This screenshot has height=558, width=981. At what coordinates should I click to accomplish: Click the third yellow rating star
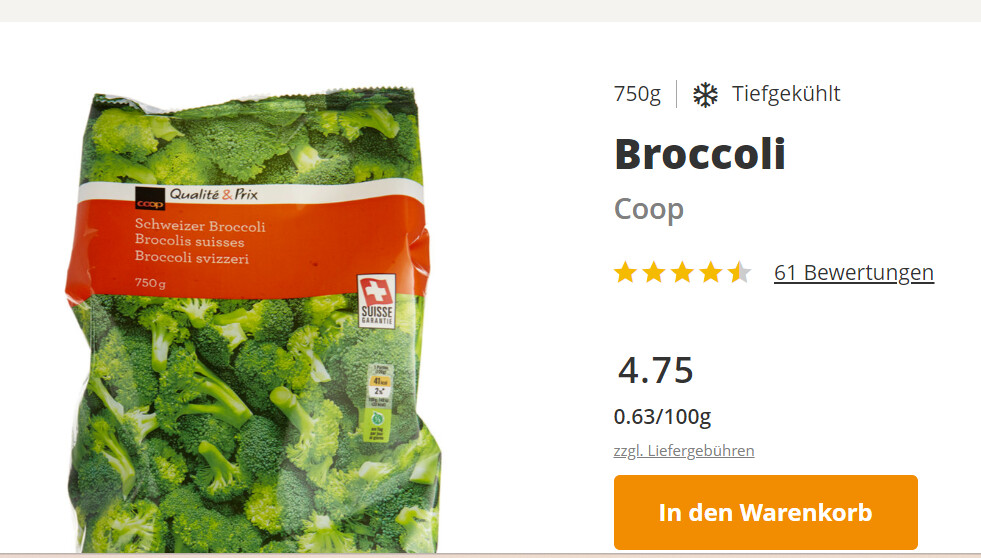683,273
